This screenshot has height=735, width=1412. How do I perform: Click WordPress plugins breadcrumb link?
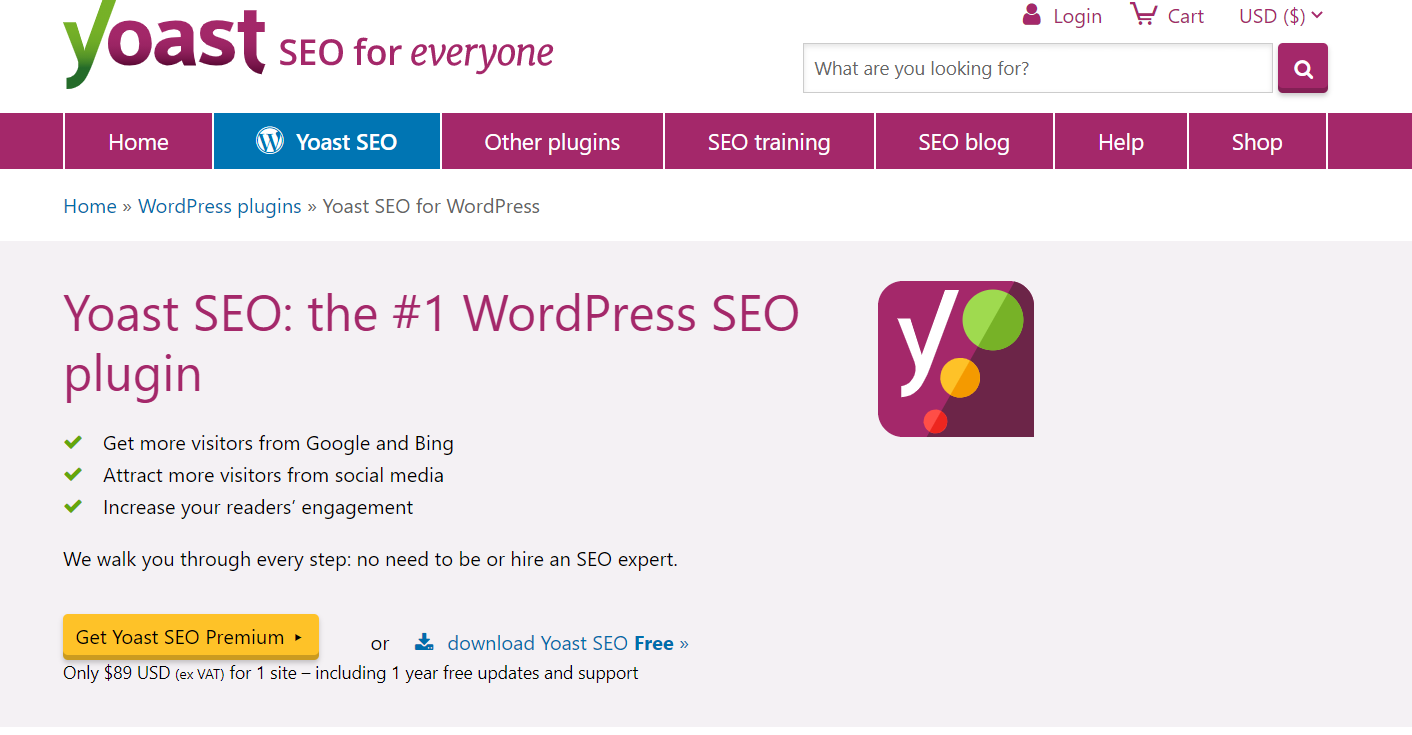coord(220,206)
